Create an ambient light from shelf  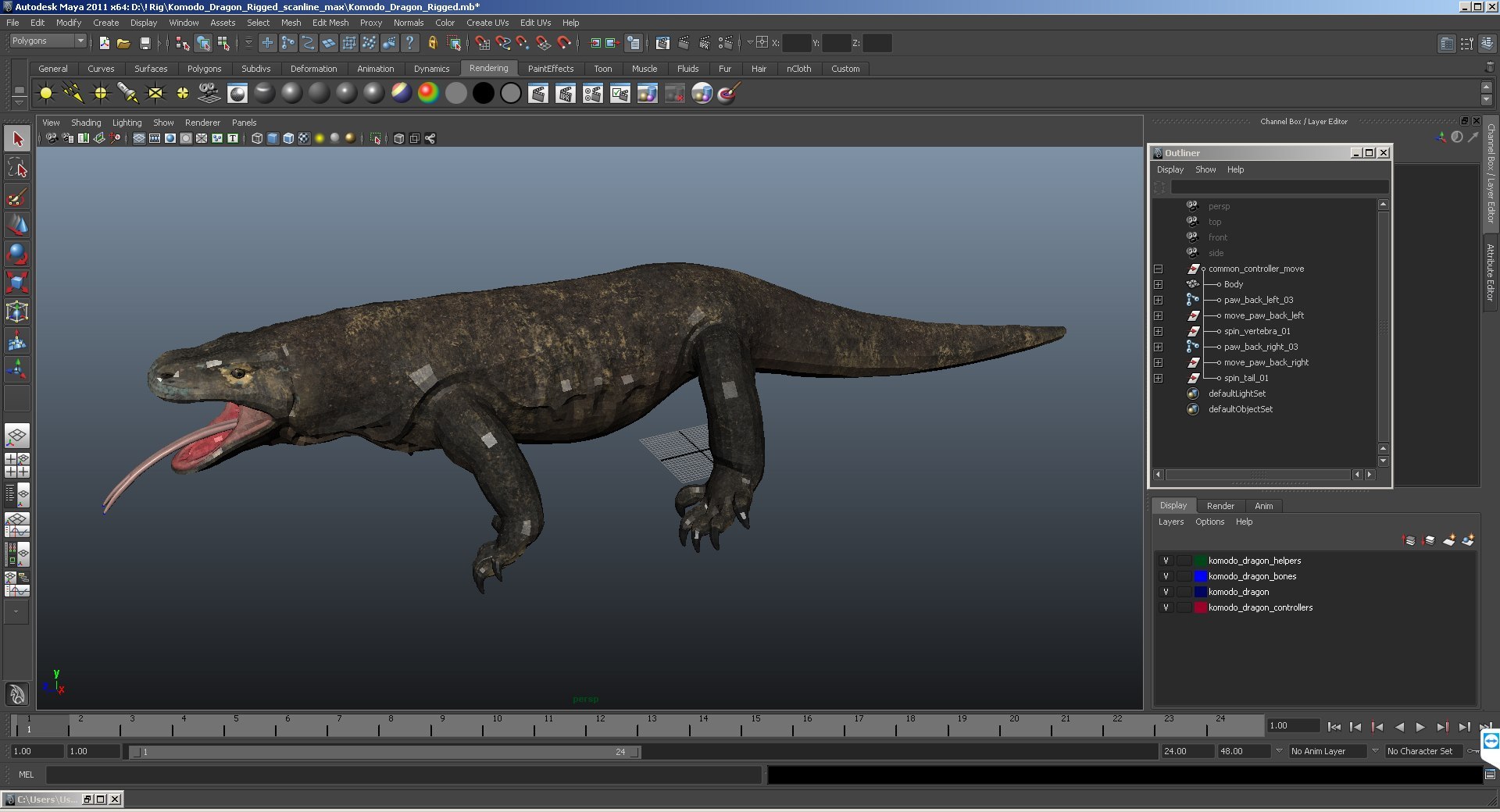click(46, 94)
